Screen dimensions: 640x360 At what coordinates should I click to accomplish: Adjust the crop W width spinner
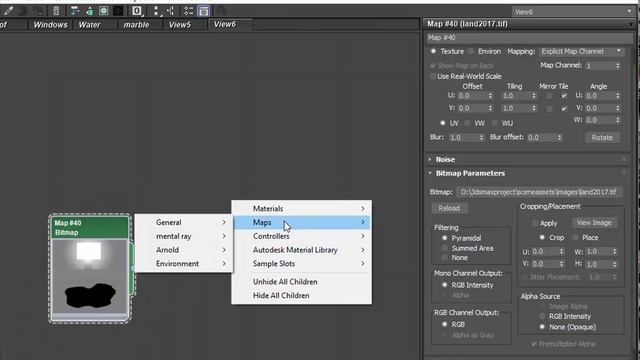(x=614, y=252)
